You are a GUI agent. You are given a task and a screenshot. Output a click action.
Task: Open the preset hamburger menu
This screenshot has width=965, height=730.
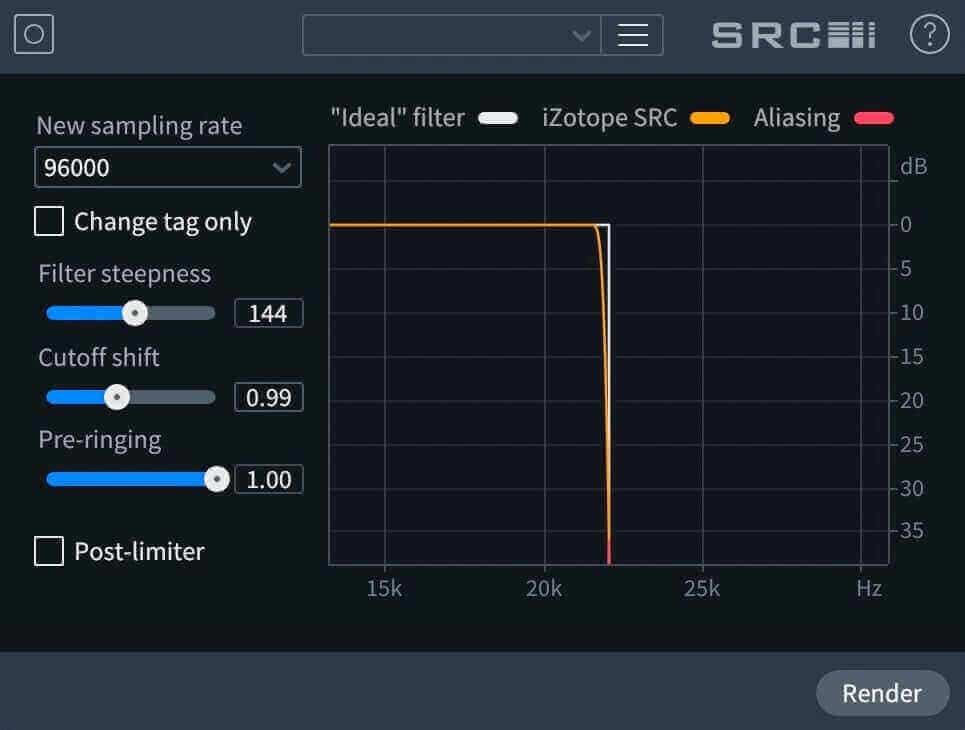pyautogui.click(x=632, y=35)
